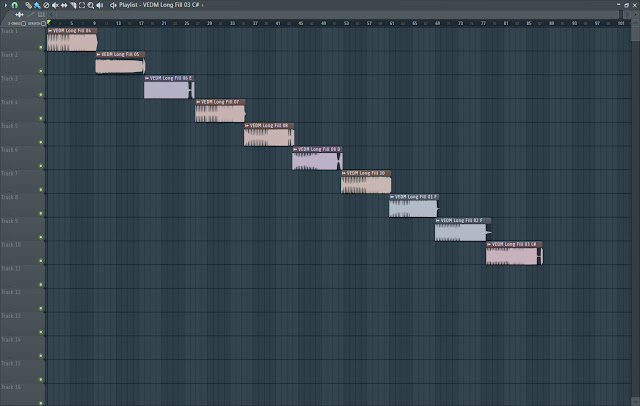Viewport: 640px width, 406px height.
Task: Click bar 9 on the timeline ruler
Action: 94,23
